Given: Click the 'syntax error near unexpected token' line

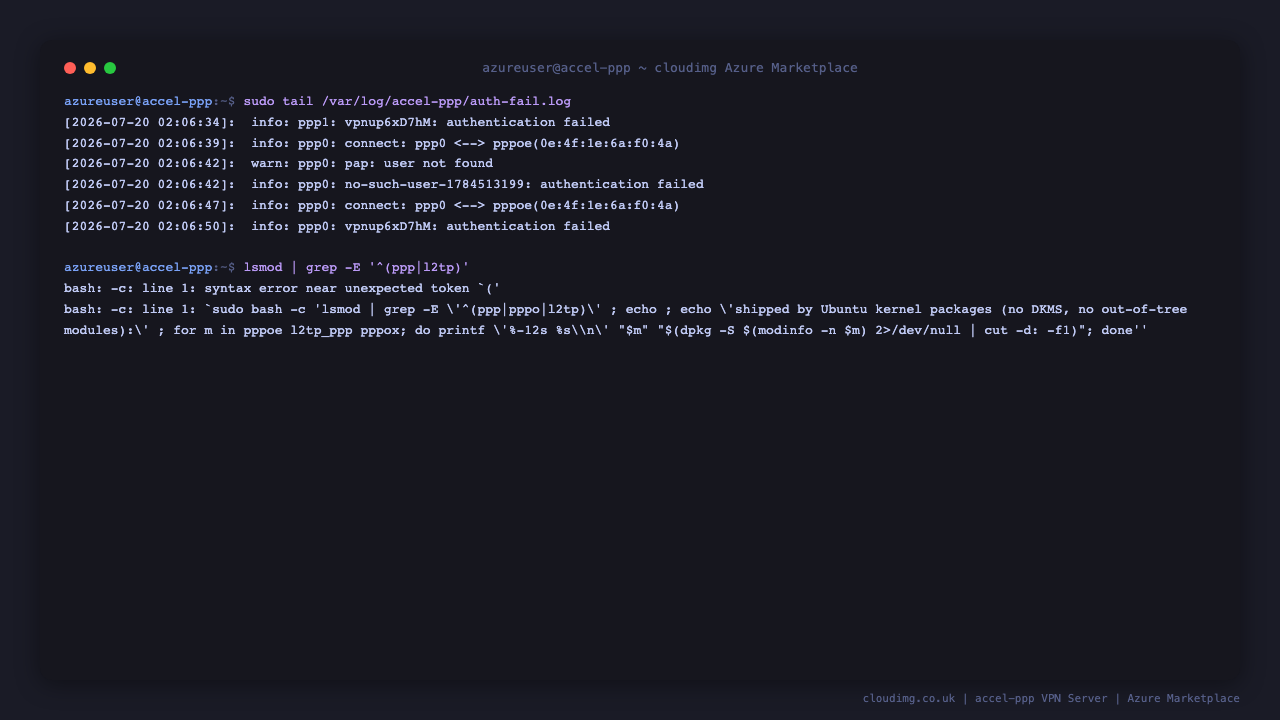Looking at the screenshot, I should coord(282,289).
